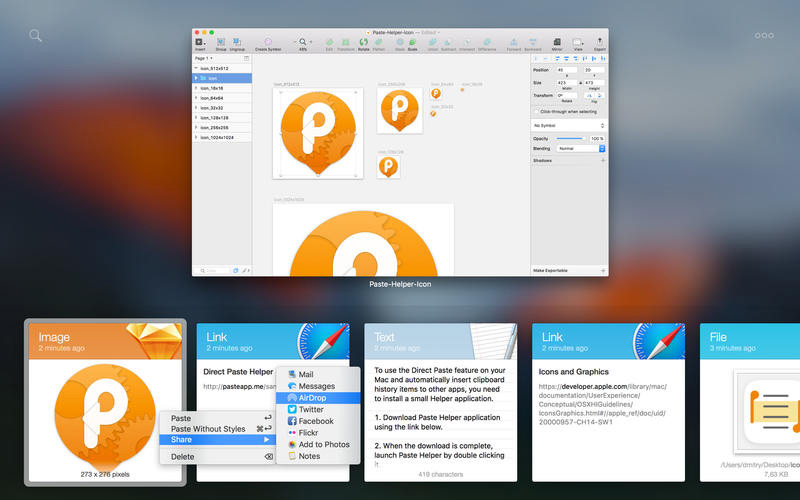Expand the Page 1 selector
Screen dimensions: 800x500
204,58
